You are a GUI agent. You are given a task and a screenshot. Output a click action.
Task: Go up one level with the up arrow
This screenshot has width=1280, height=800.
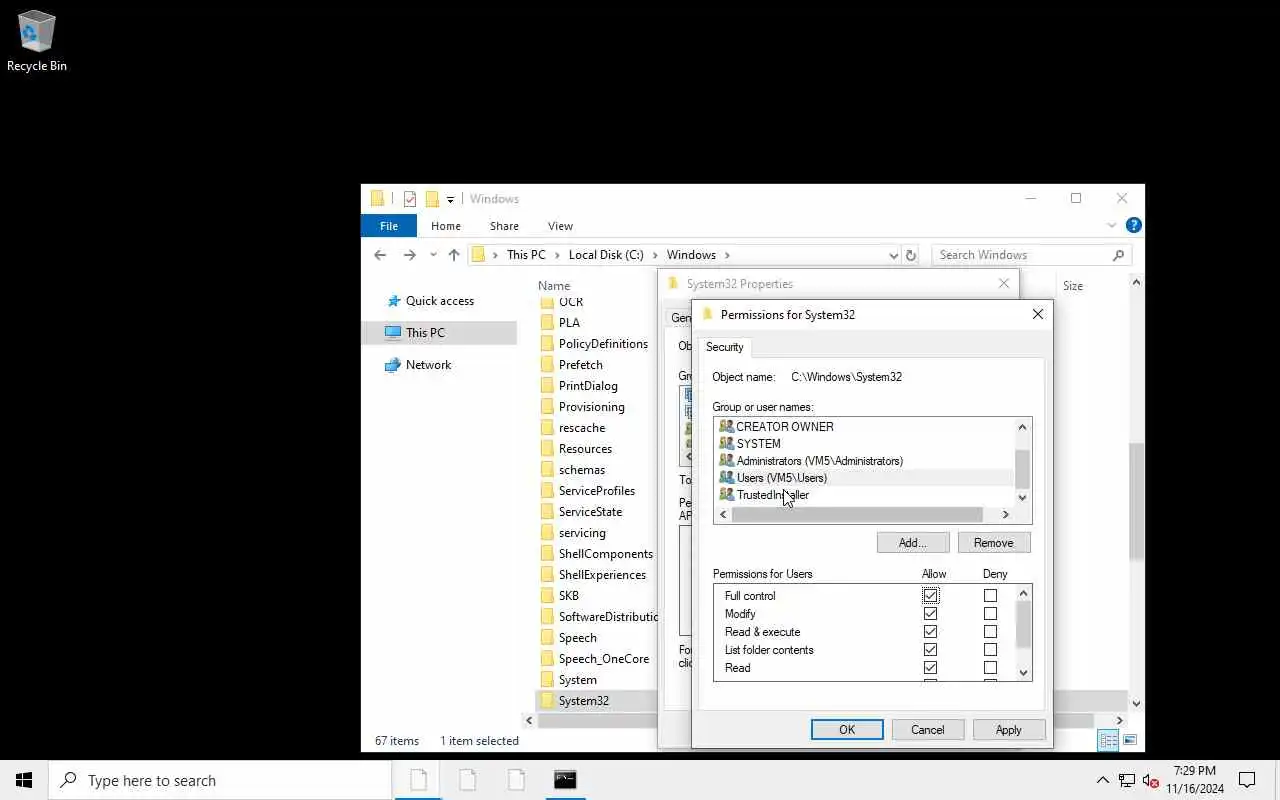454,255
